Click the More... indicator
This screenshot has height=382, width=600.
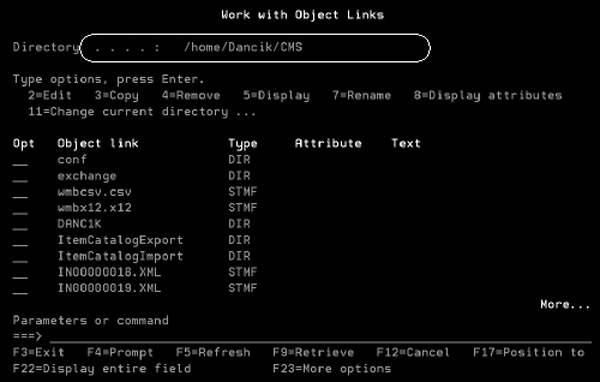[x=565, y=304]
